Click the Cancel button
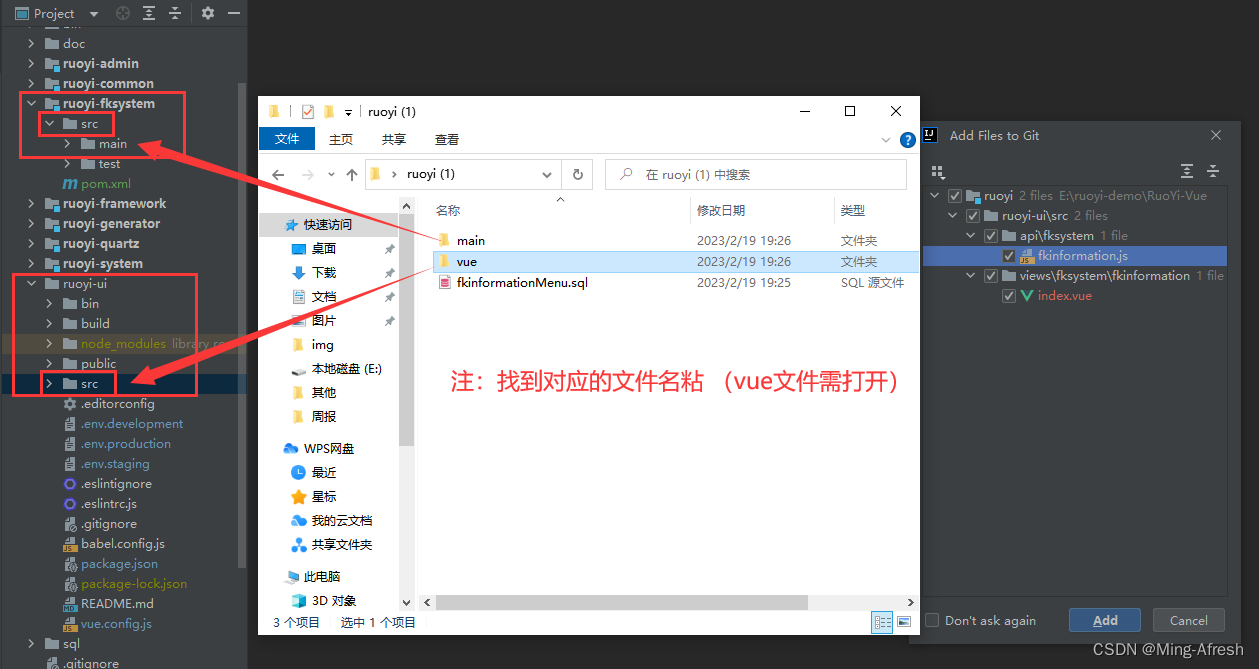This screenshot has height=669, width=1259. pyautogui.click(x=1188, y=620)
